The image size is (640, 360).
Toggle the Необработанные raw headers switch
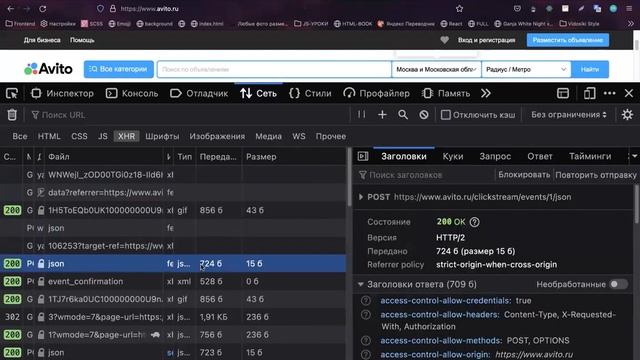618,284
